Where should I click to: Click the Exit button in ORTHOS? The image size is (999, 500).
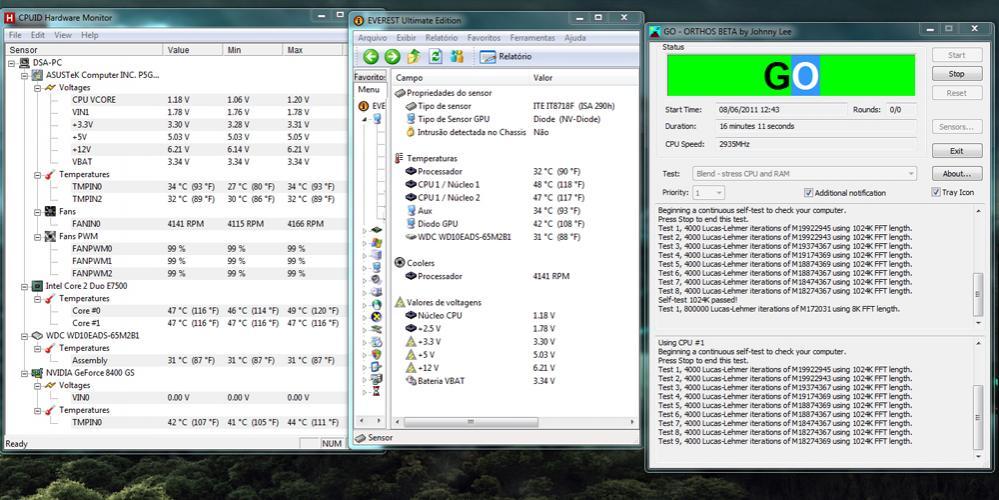pyautogui.click(x=956, y=151)
